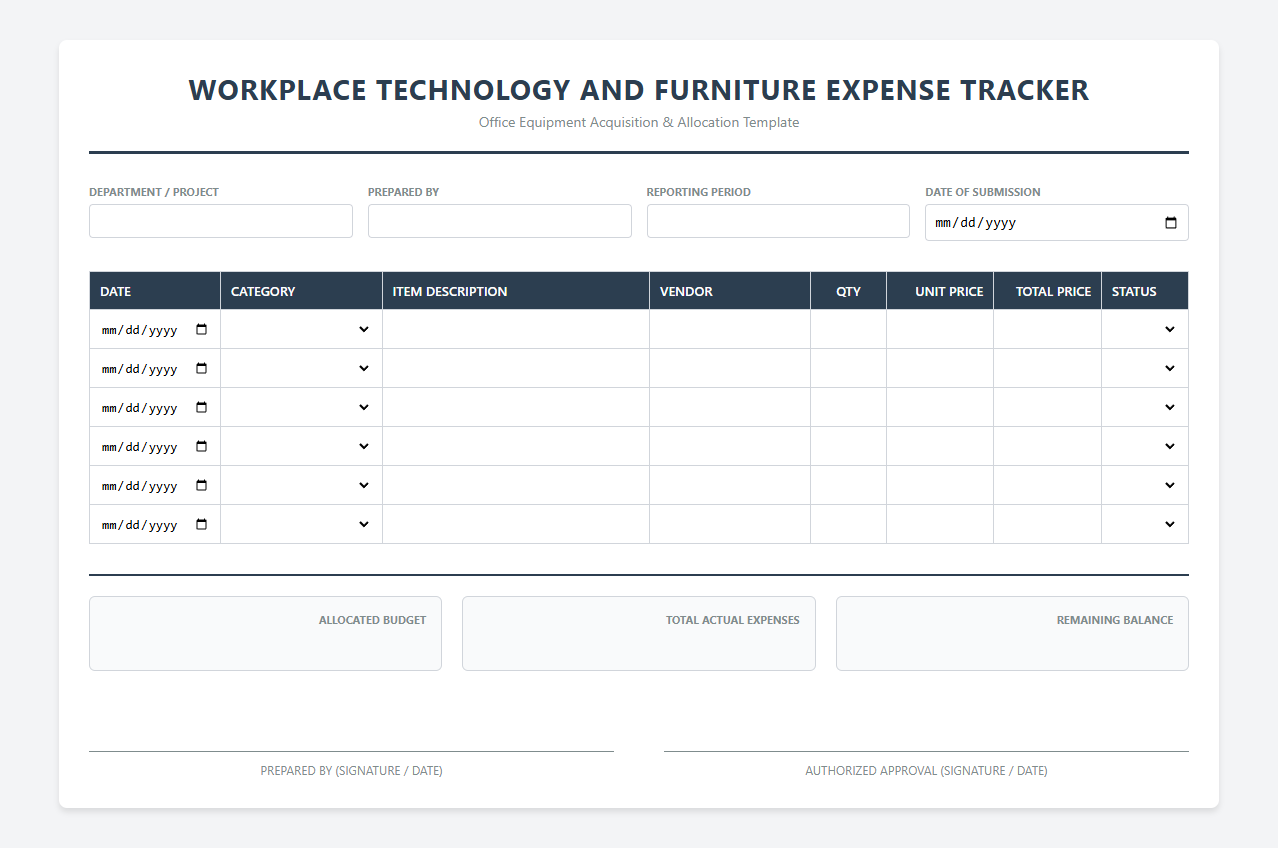Select Total Price cell in fifth row
1278x848 pixels.
point(1047,485)
